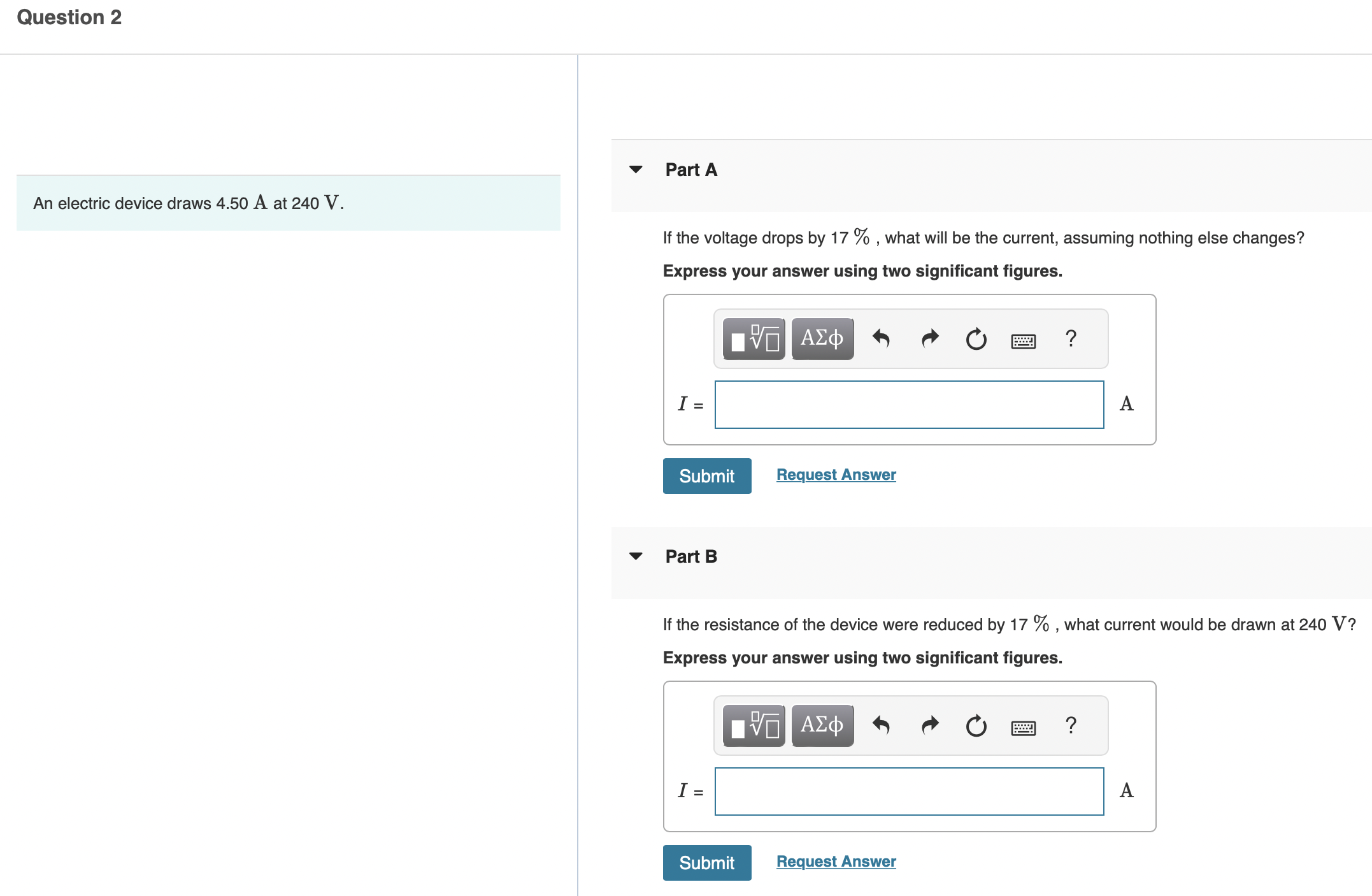Open the equation templates palette in Part B
This screenshot has height=896, width=1372.
pyautogui.click(x=752, y=725)
